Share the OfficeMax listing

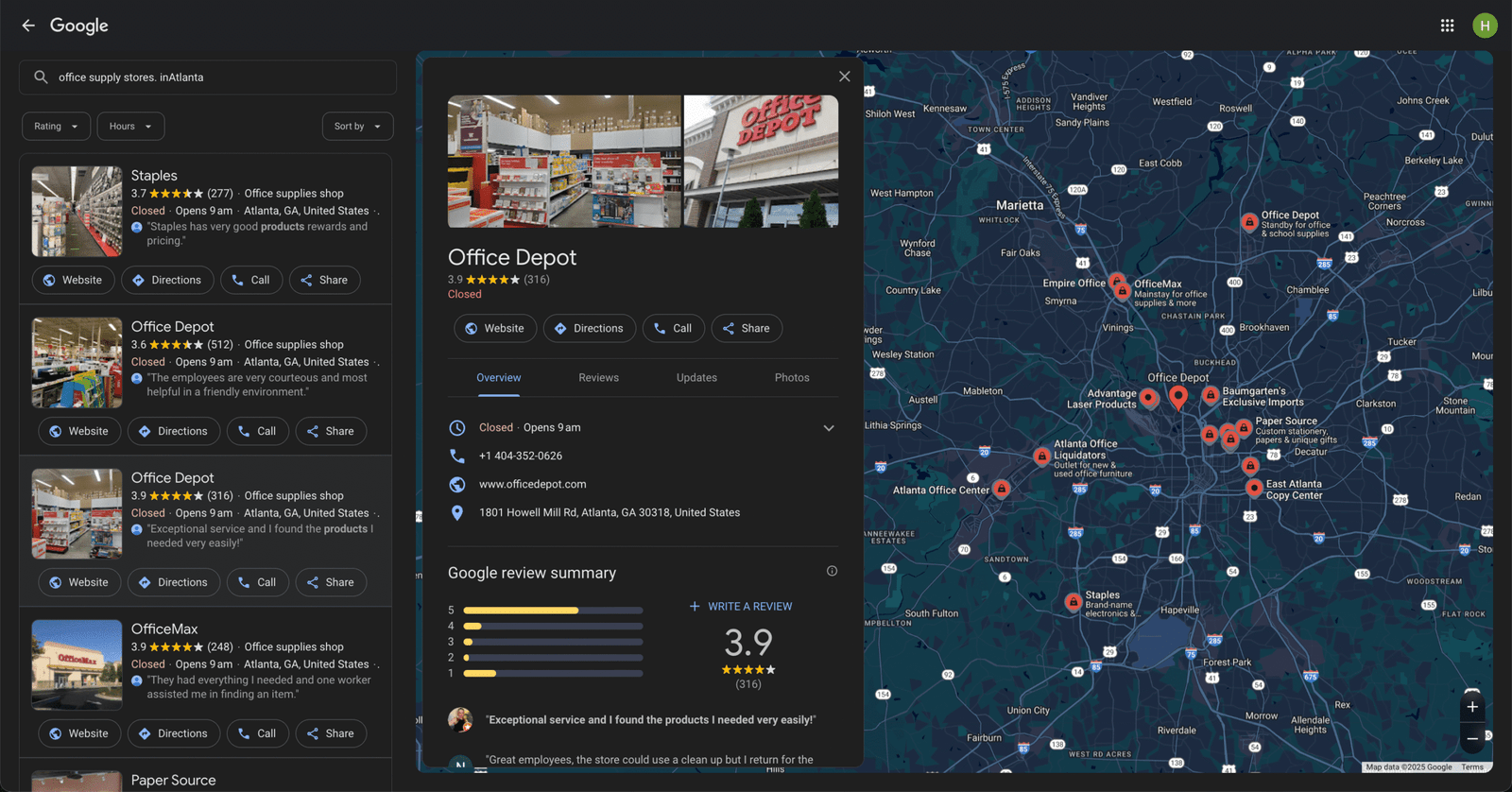(x=331, y=733)
